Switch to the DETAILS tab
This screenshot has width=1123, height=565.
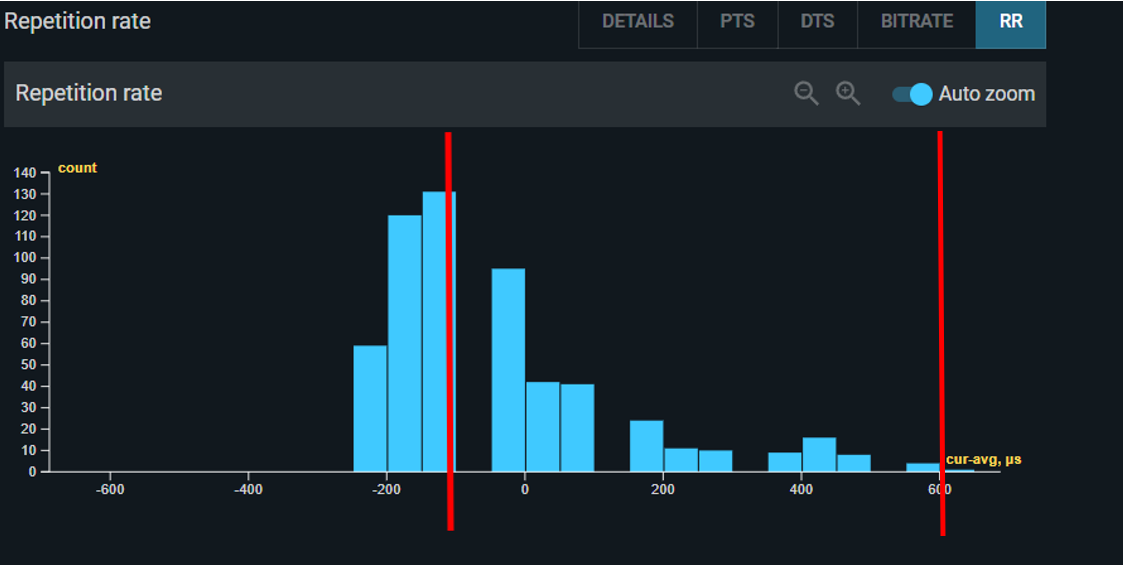[x=637, y=21]
